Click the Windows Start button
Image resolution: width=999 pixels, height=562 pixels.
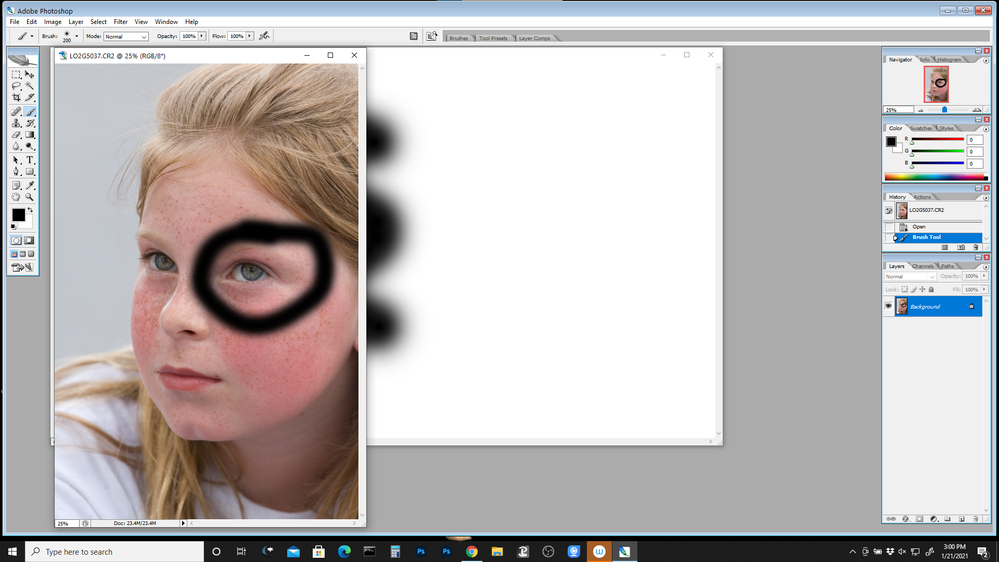point(12,551)
